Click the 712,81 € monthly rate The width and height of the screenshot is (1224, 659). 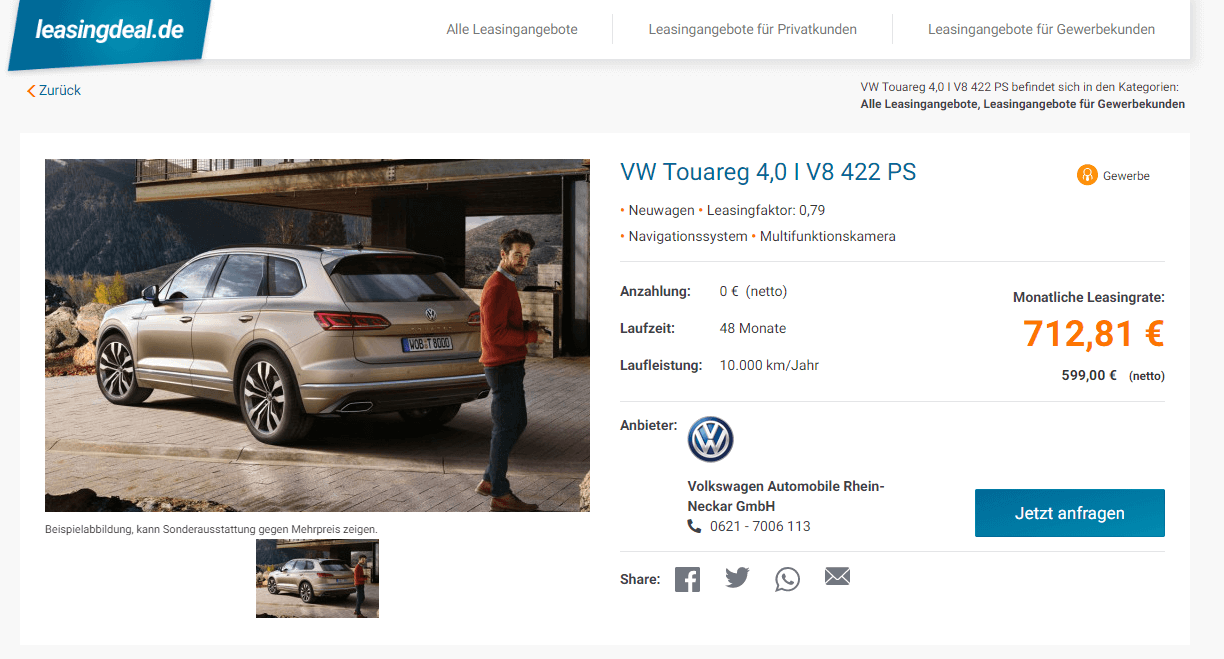(1093, 333)
